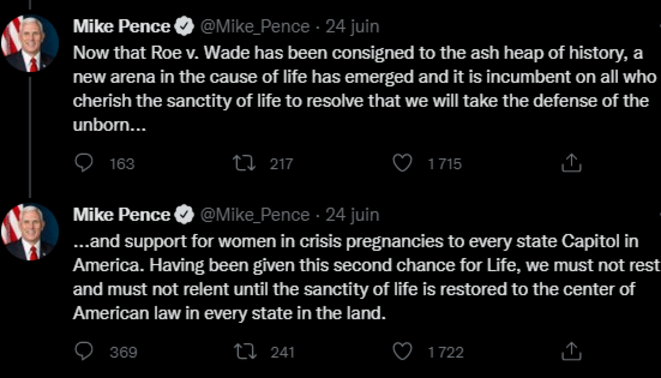
Task: Reply to the second tweet with 369 replies
Action: coord(83,351)
